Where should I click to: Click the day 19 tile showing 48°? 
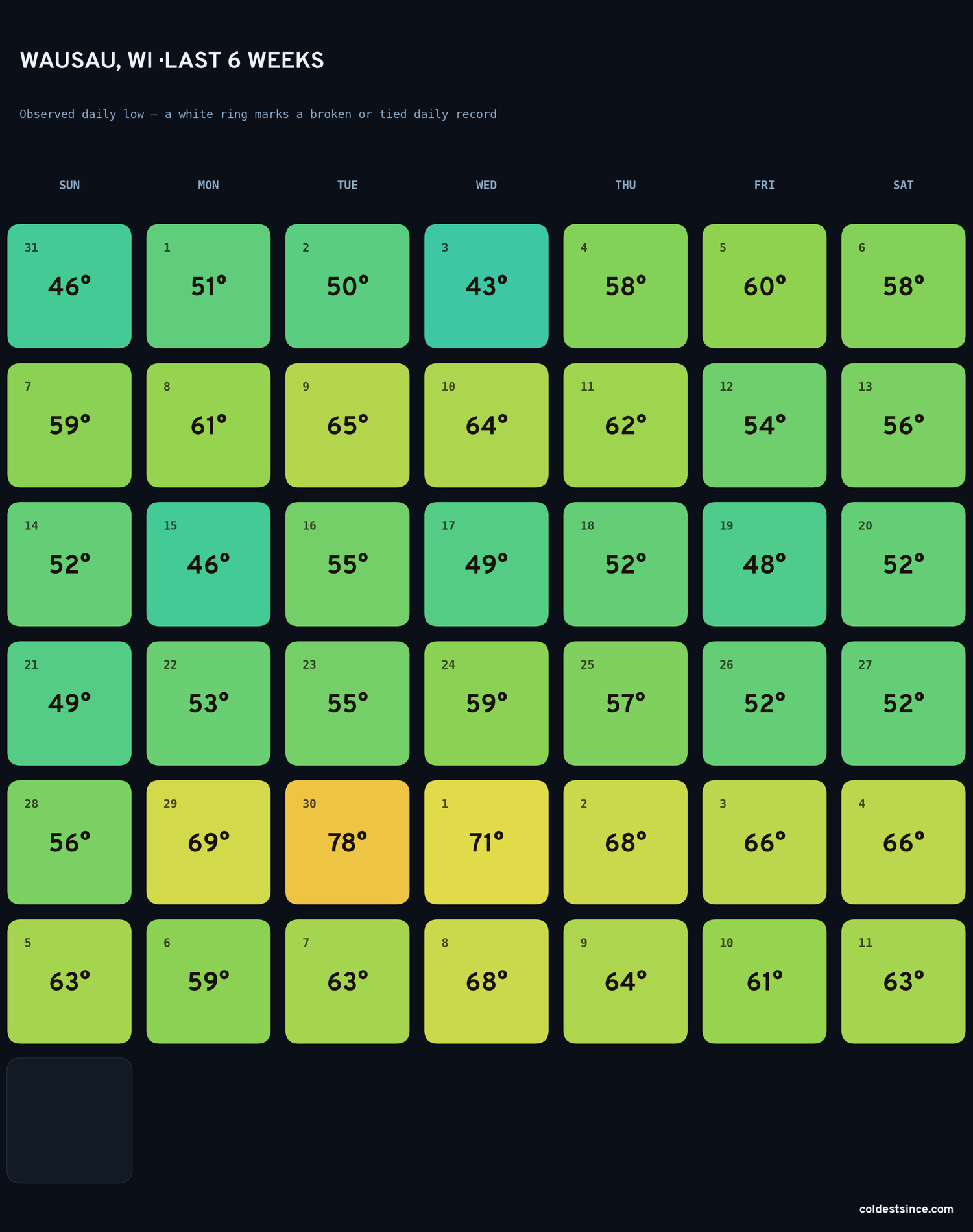coord(764,564)
